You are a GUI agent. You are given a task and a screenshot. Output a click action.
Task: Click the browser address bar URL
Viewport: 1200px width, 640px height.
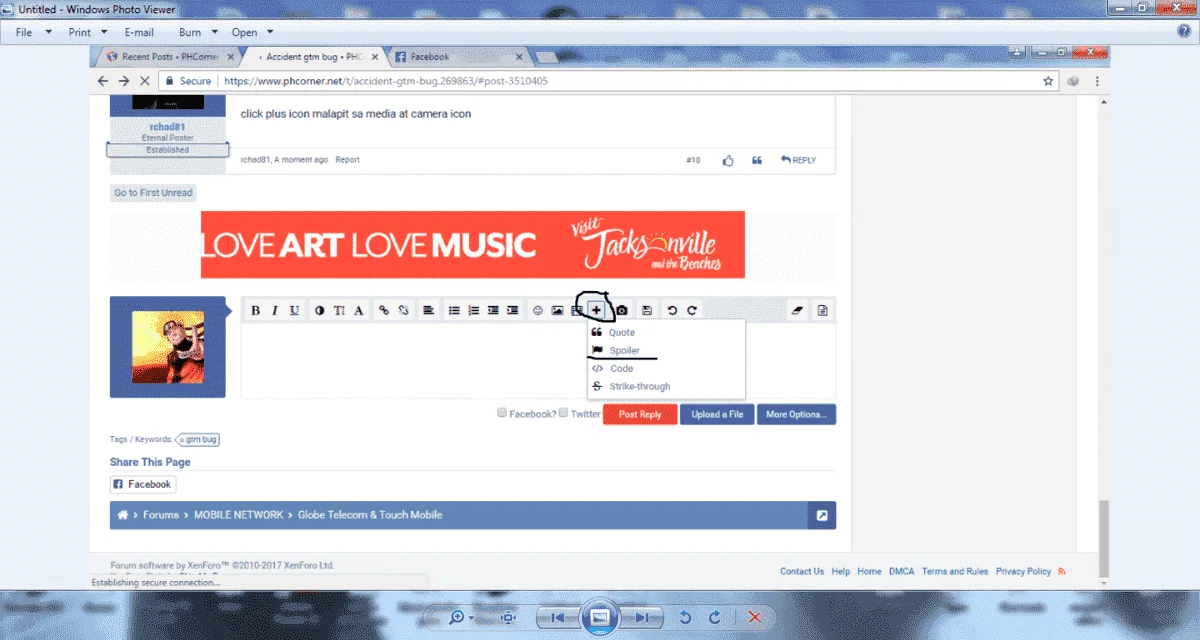coord(386,81)
